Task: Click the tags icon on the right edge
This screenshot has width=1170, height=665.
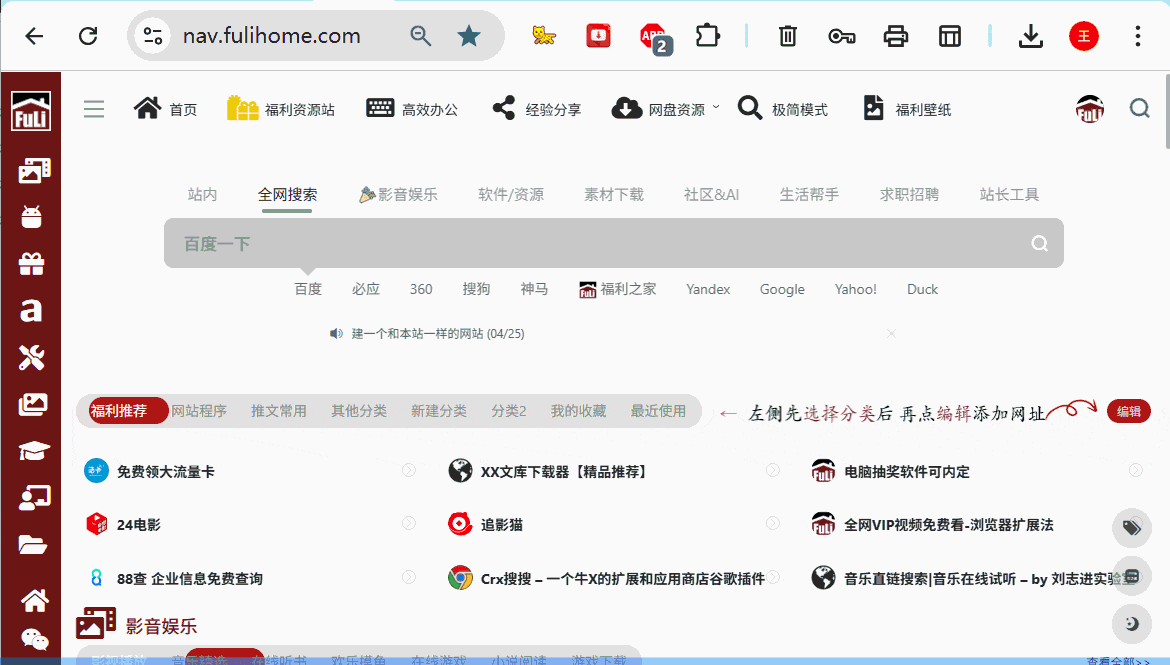Action: pyautogui.click(x=1131, y=528)
